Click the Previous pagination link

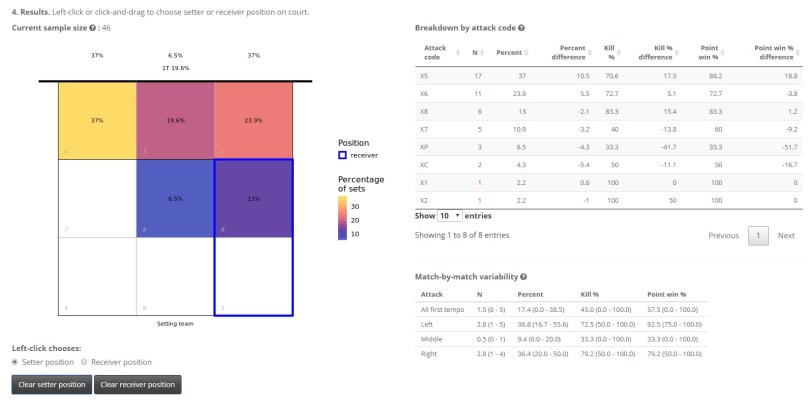pos(723,236)
